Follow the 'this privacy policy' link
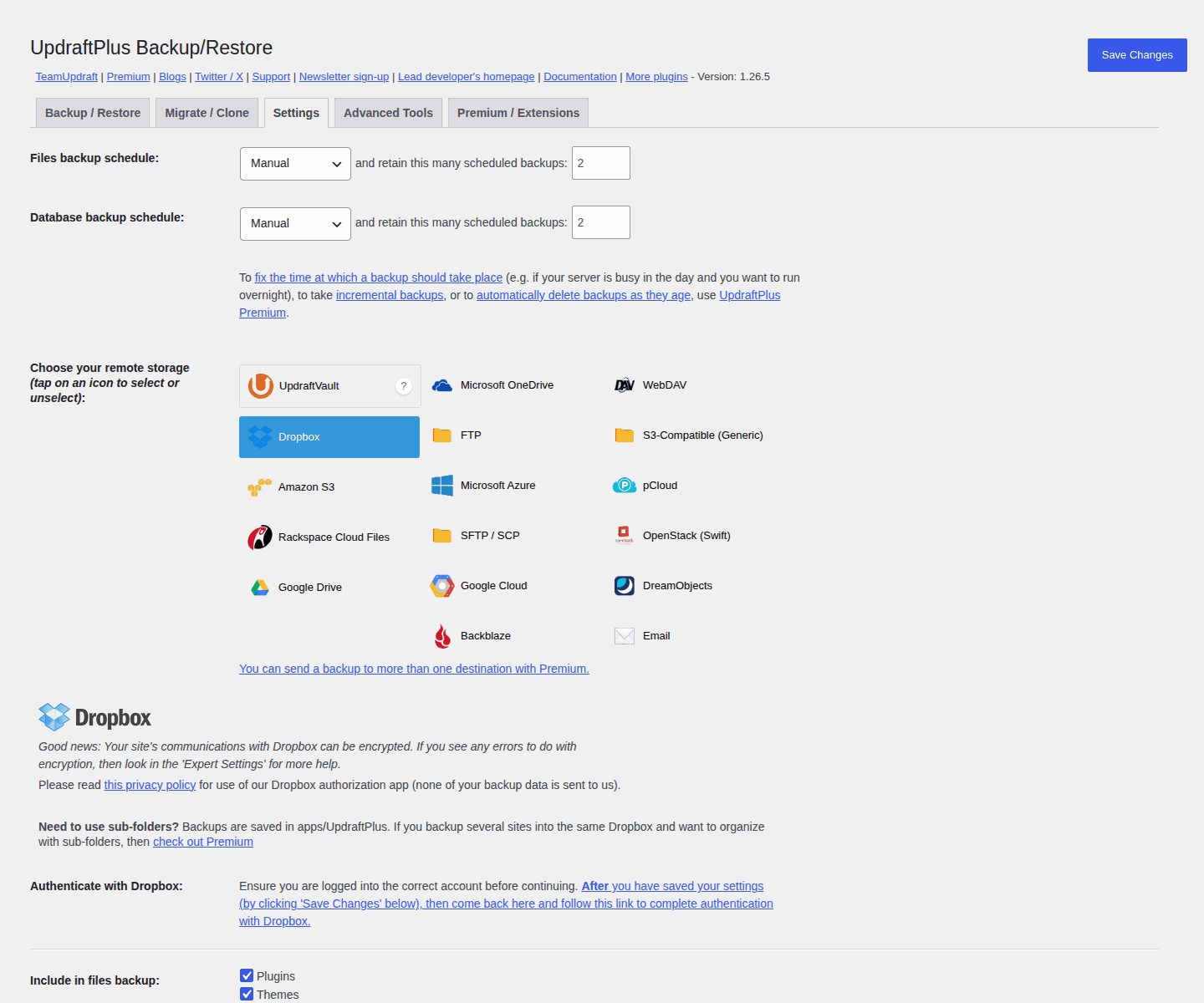1204x1003 pixels. point(150,785)
